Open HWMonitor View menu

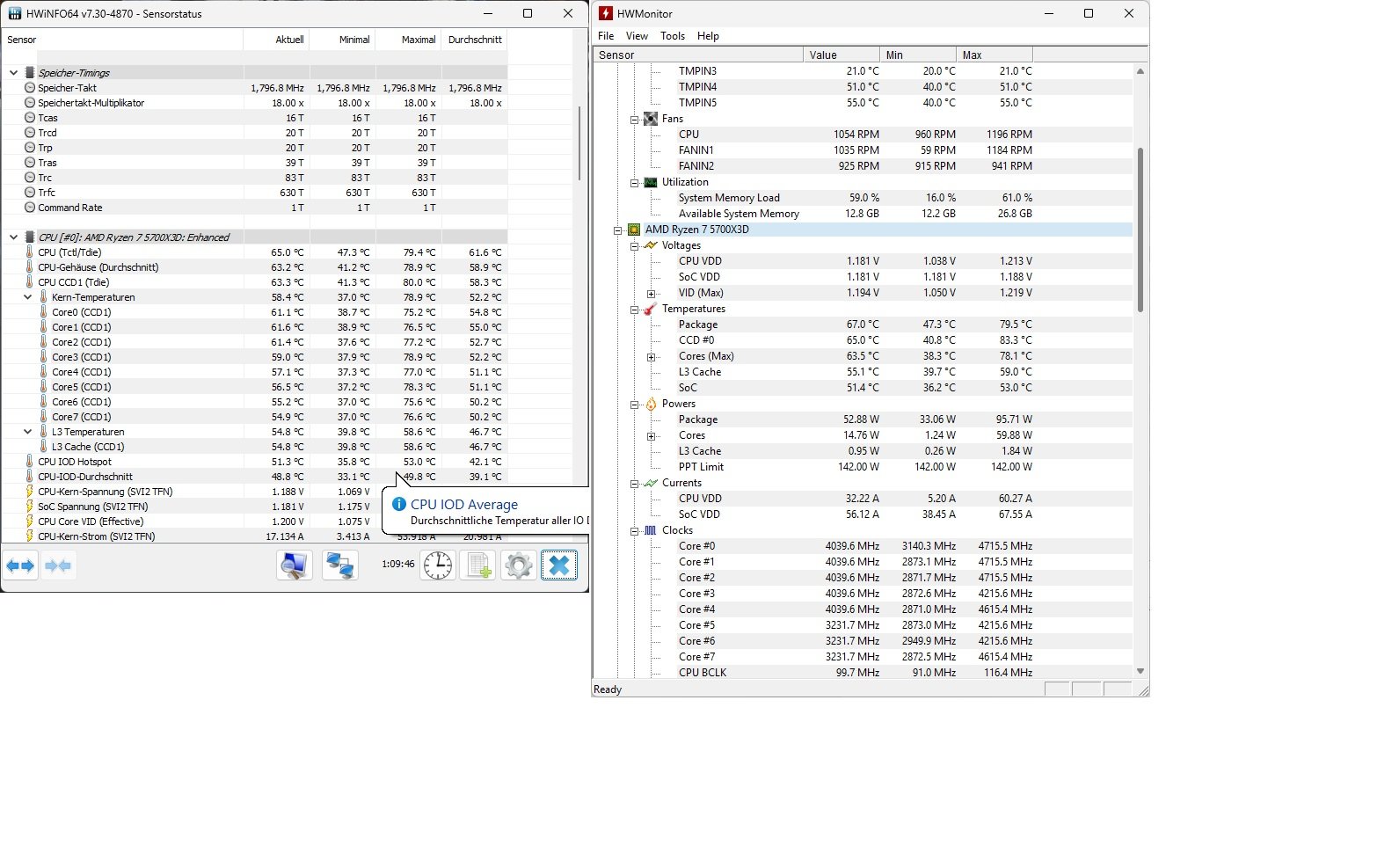point(637,36)
